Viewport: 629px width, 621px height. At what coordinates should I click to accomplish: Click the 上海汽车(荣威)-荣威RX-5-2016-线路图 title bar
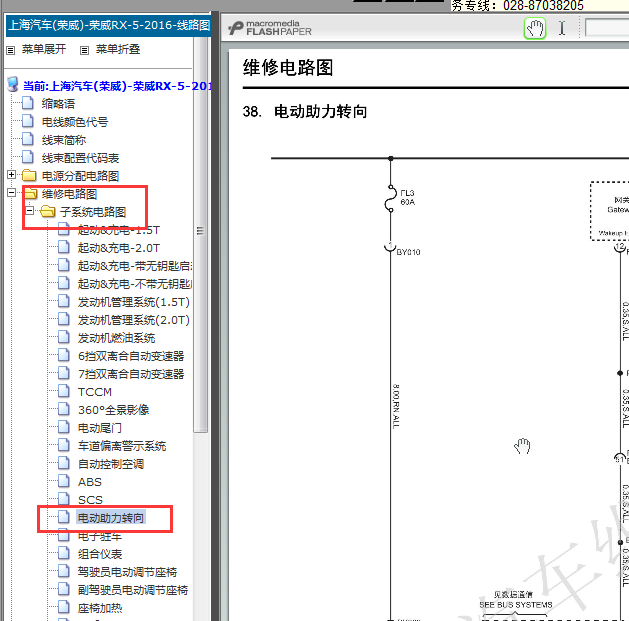(108, 25)
